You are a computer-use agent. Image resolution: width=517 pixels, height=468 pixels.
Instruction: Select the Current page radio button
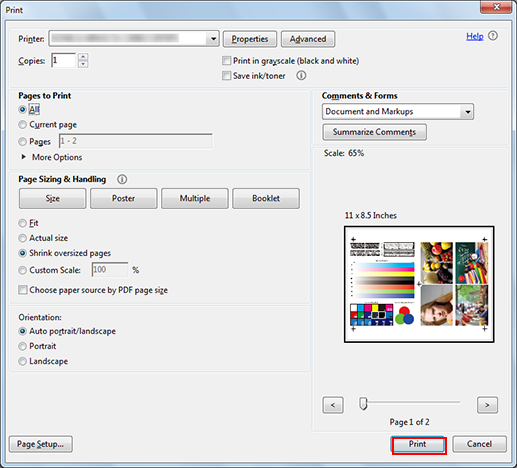22,125
